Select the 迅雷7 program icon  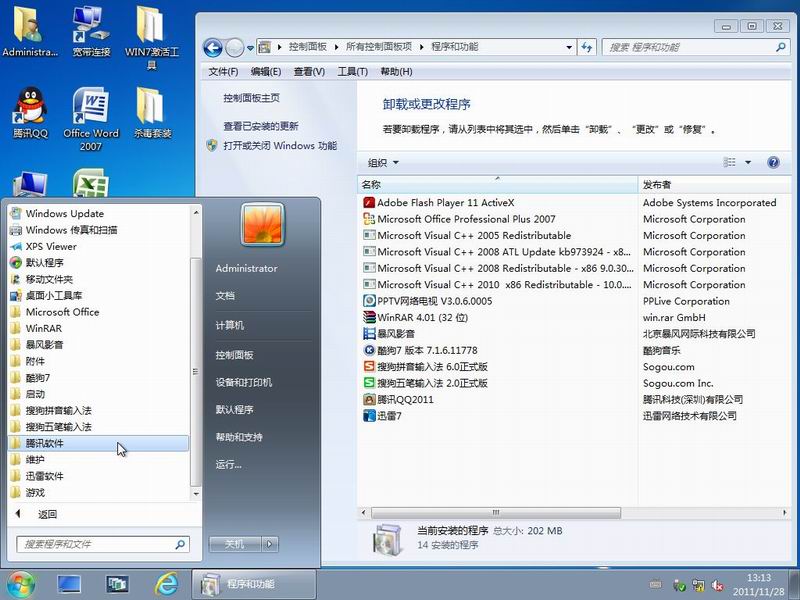pyautogui.click(x=369, y=416)
